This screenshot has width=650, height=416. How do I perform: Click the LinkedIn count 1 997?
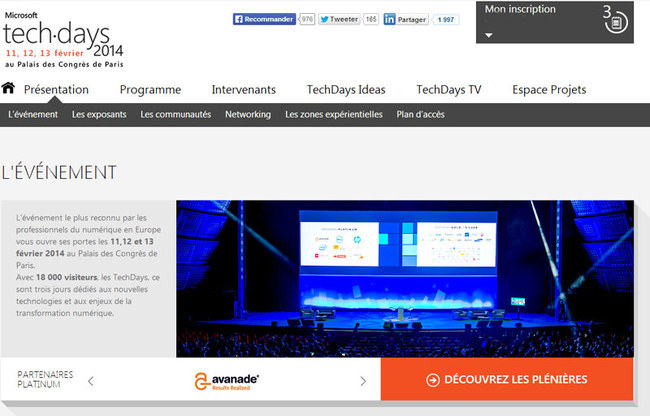point(446,19)
